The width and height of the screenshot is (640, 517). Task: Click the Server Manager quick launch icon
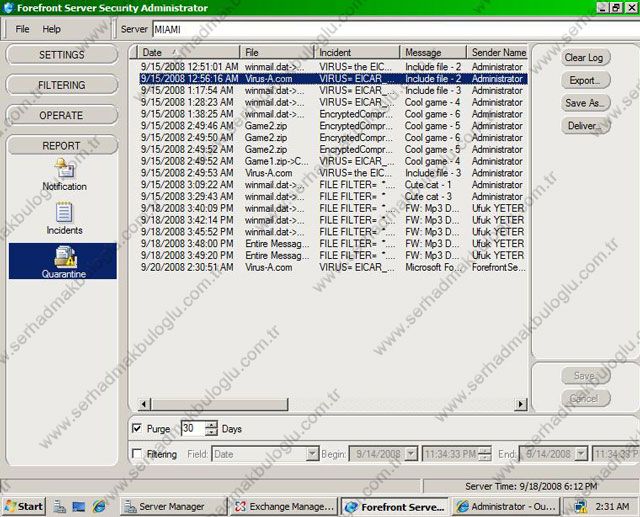click(60, 506)
